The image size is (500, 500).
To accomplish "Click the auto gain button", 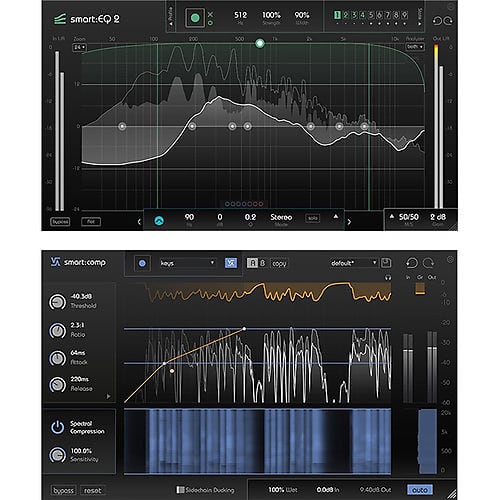I will point(420,490).
